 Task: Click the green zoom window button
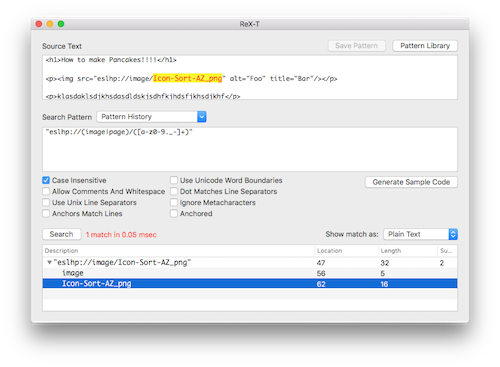[61, 24]
